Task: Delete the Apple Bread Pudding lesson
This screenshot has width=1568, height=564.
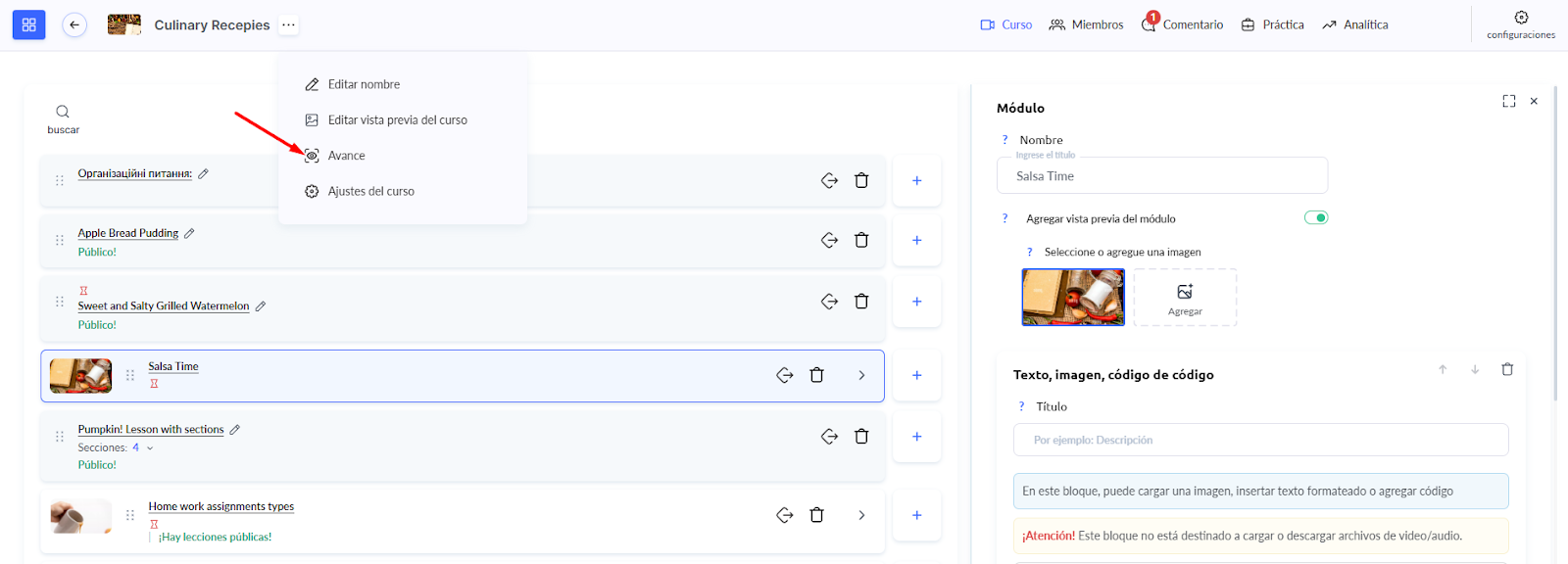Action: pos(861,240)
